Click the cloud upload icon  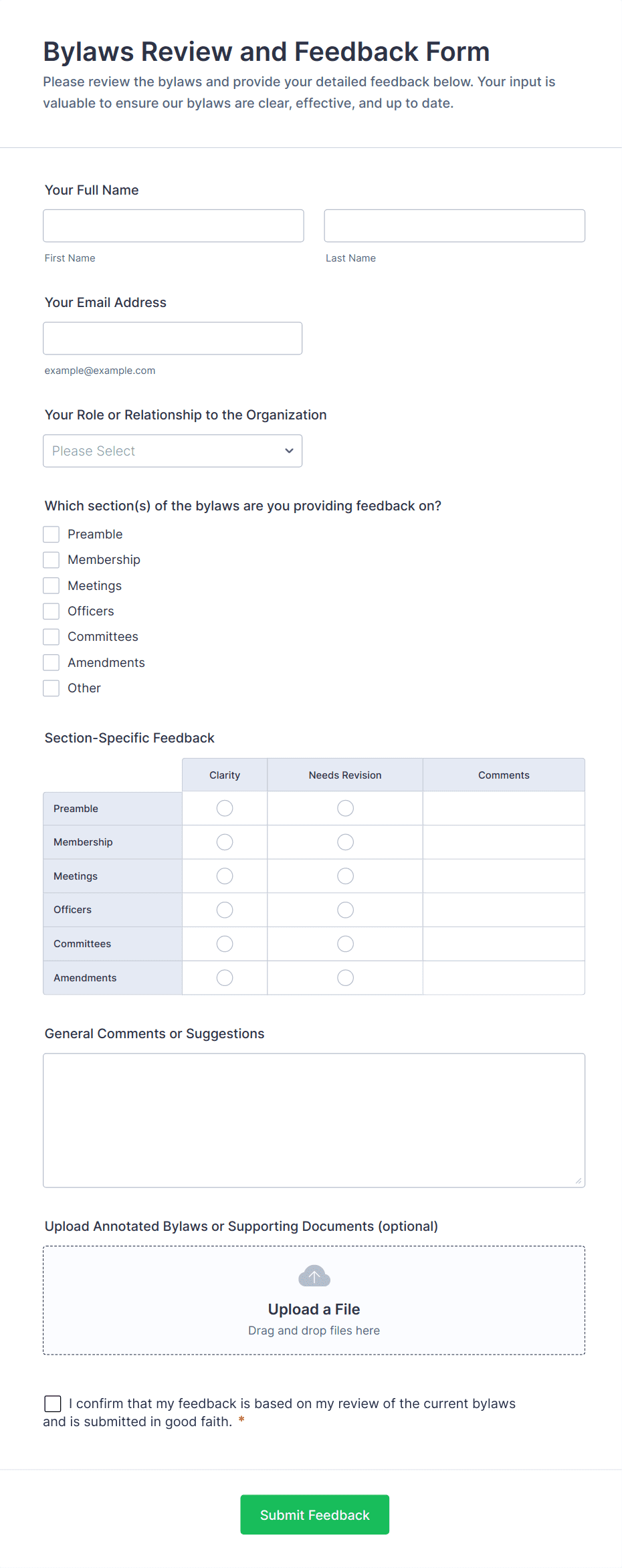[x=314, y=1276]
